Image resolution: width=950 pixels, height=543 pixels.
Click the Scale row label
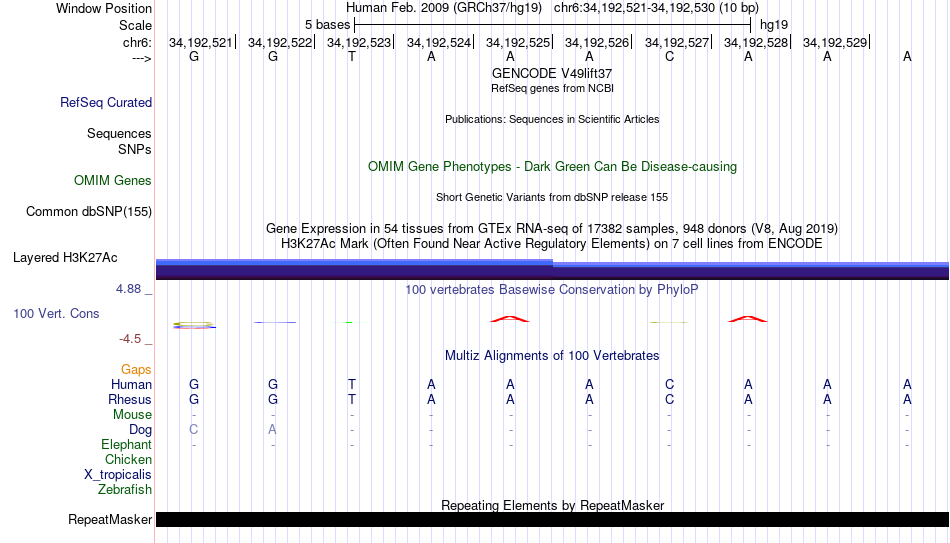pos(136,25)
